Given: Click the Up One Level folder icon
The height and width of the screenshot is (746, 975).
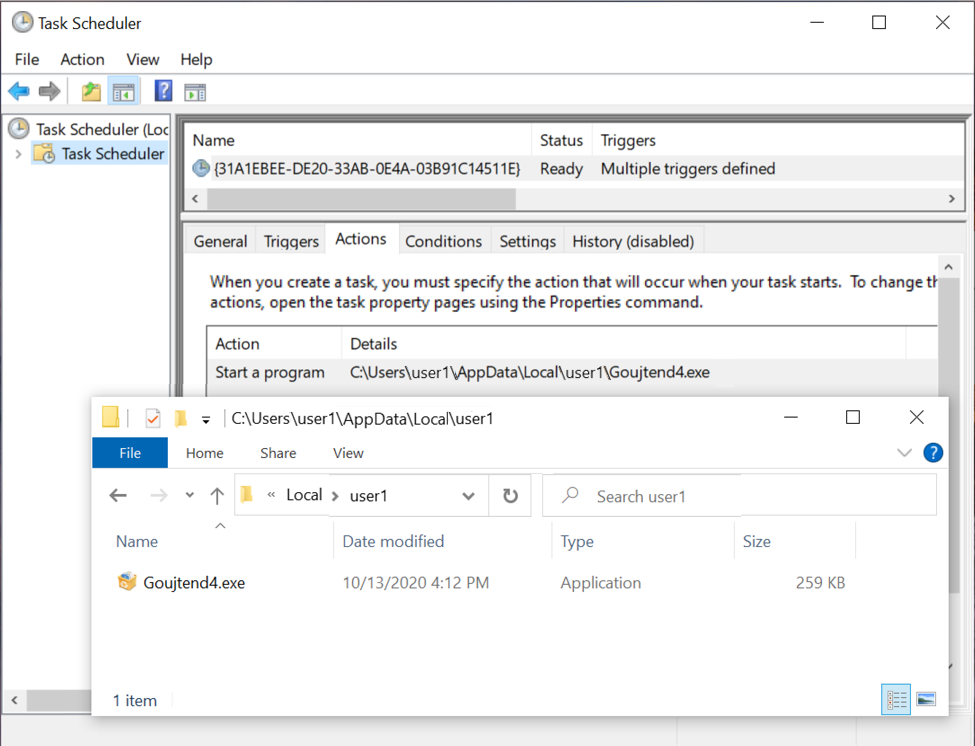Looking at the screenshot, I should [x=91, y=92].
